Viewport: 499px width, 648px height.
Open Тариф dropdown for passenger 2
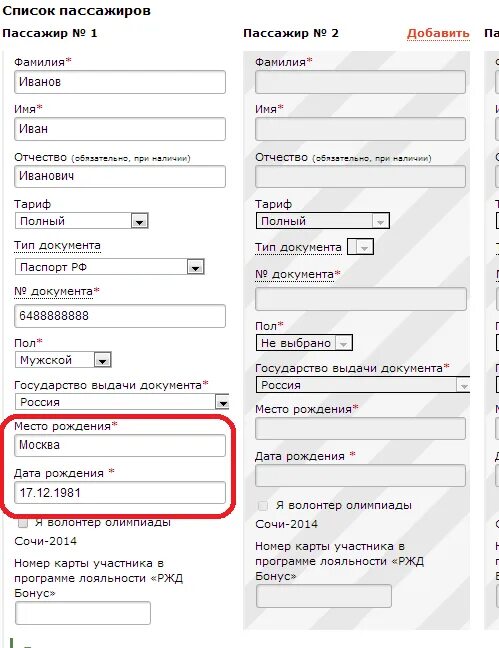(x=322, y=221)
